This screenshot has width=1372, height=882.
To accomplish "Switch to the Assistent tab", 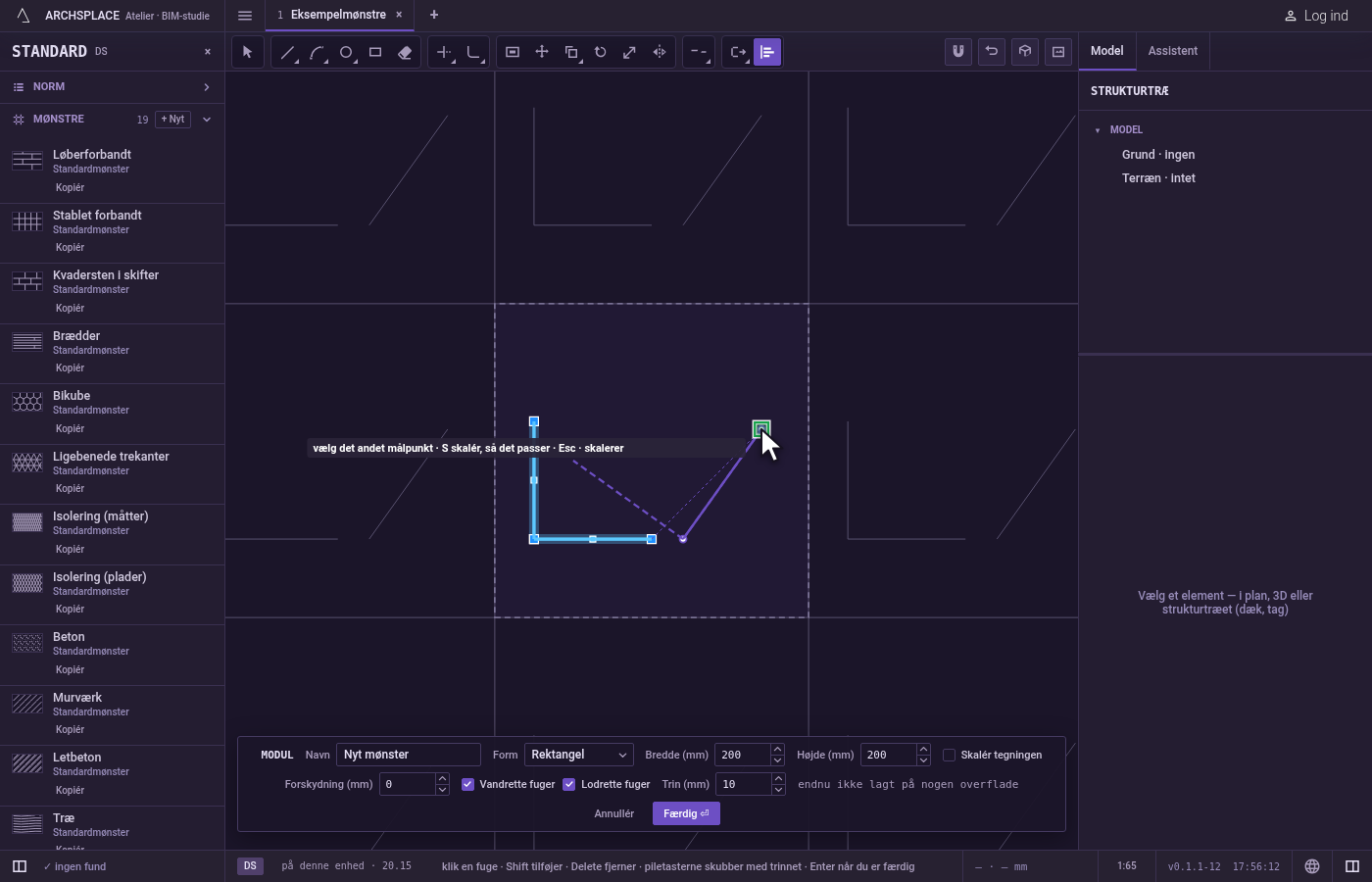I will [1173, 51].
